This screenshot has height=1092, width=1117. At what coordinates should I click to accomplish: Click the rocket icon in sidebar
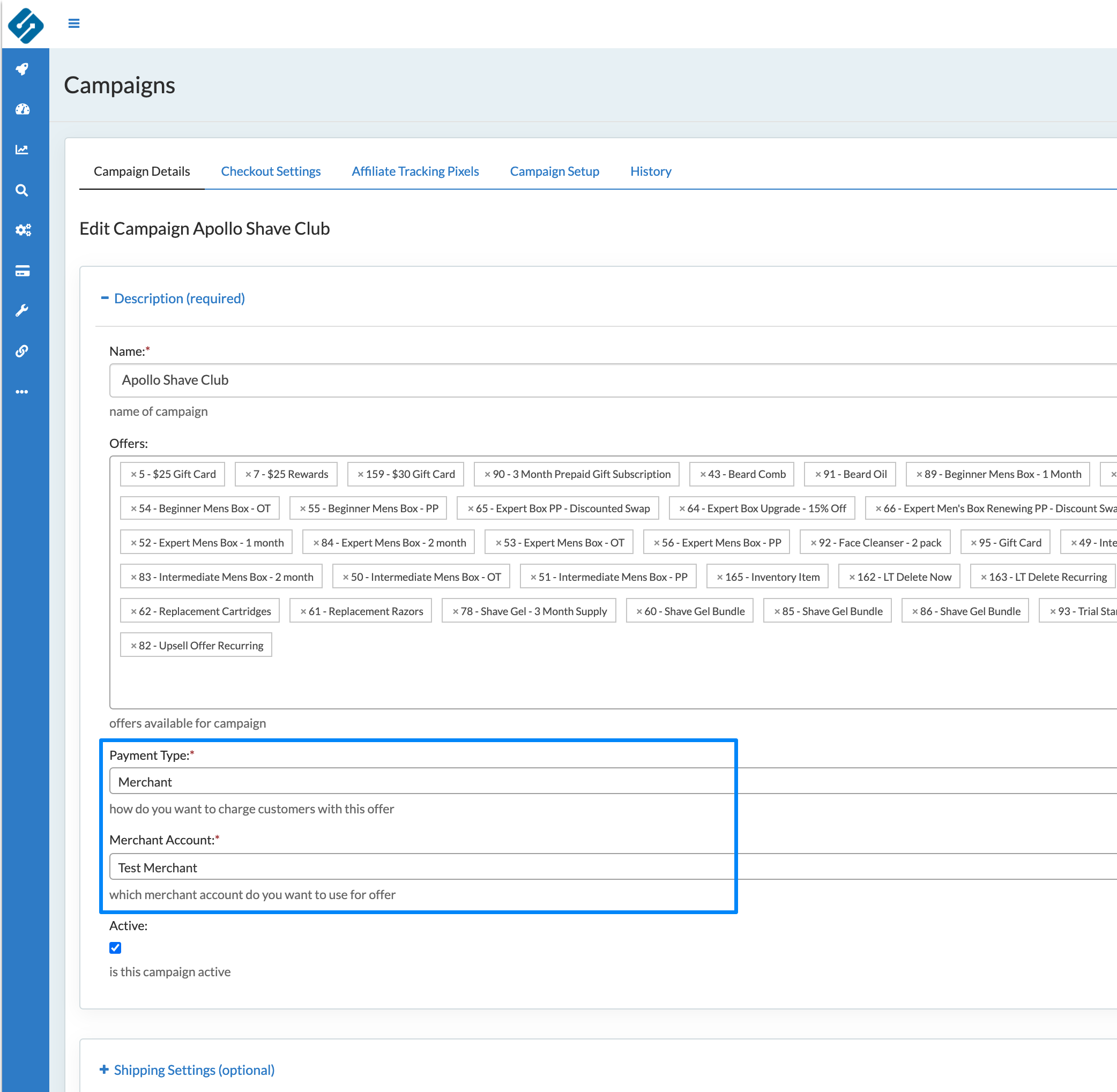pos(23,70)
